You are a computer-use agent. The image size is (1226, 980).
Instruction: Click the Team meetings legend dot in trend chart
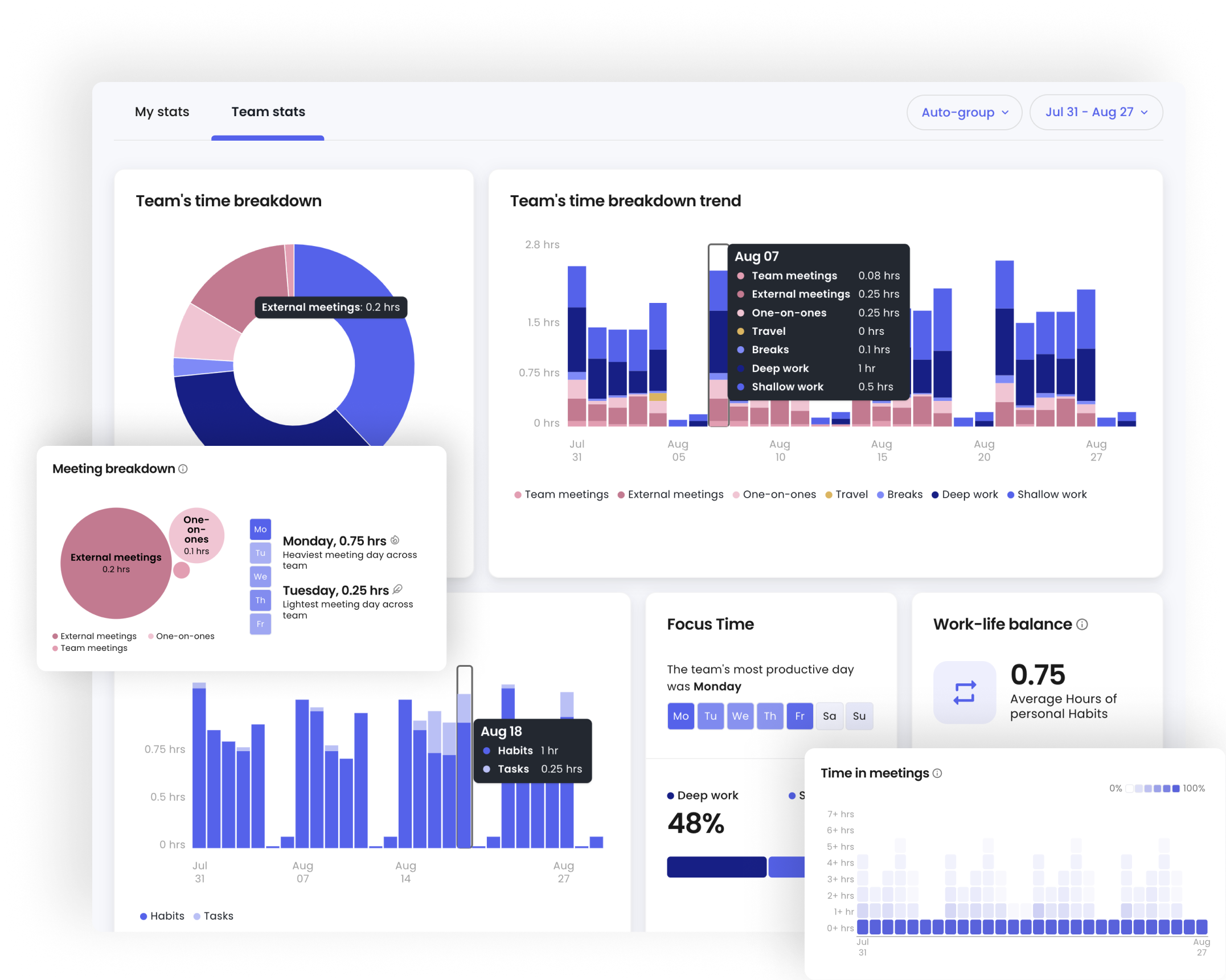click(x=518, y=494)
